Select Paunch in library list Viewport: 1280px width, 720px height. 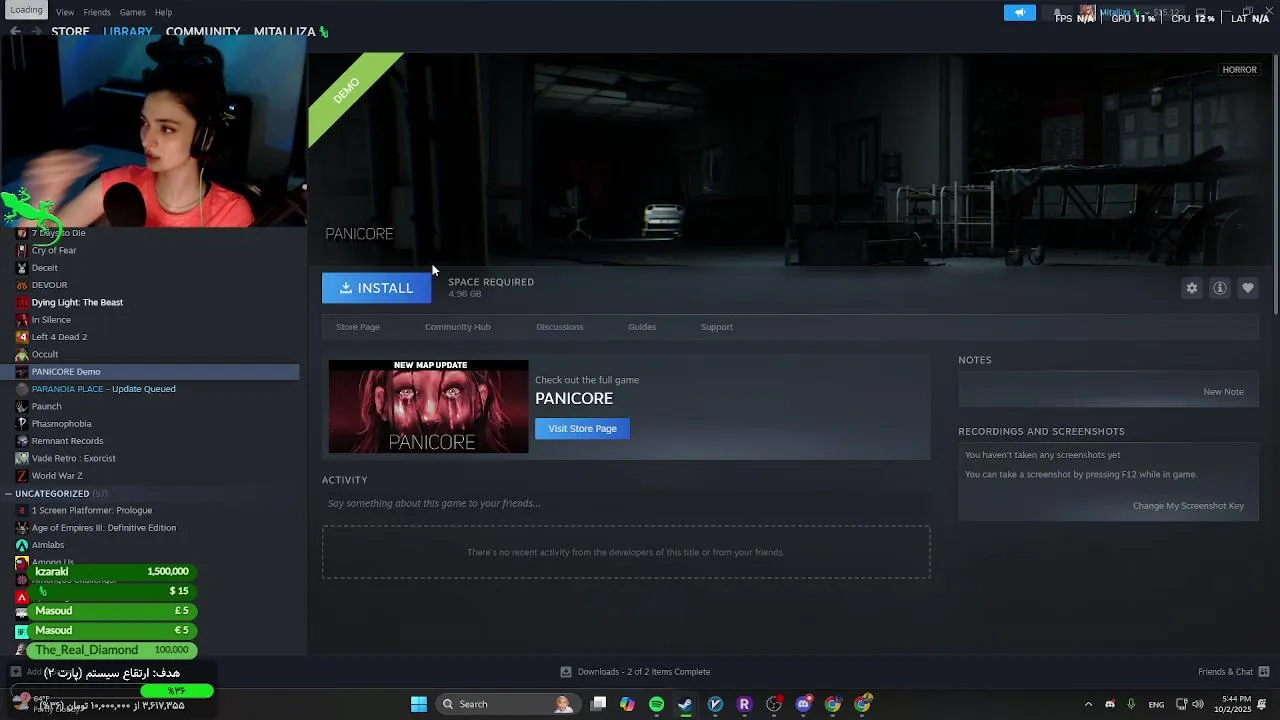[x=46, y=406]
